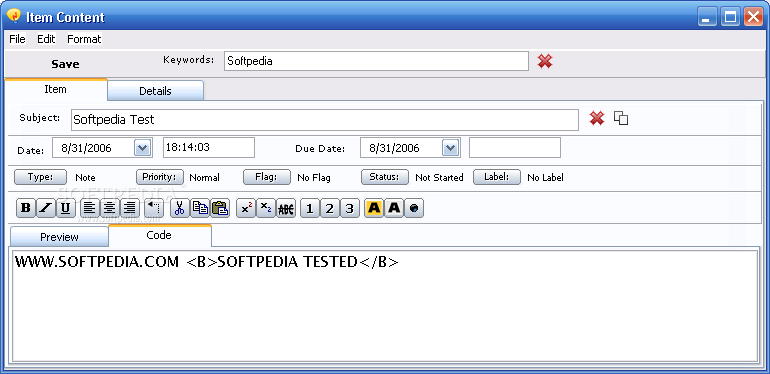770x374 pixels.
Task: Click the 'Not Started' status value
Action: (x=439, y=178)
